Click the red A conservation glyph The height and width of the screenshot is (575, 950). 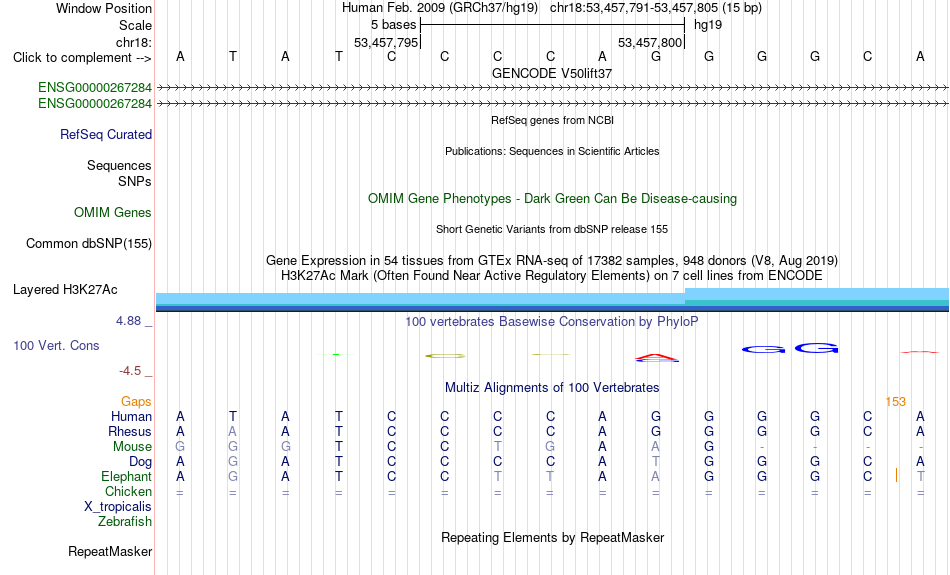pos(657,357)
